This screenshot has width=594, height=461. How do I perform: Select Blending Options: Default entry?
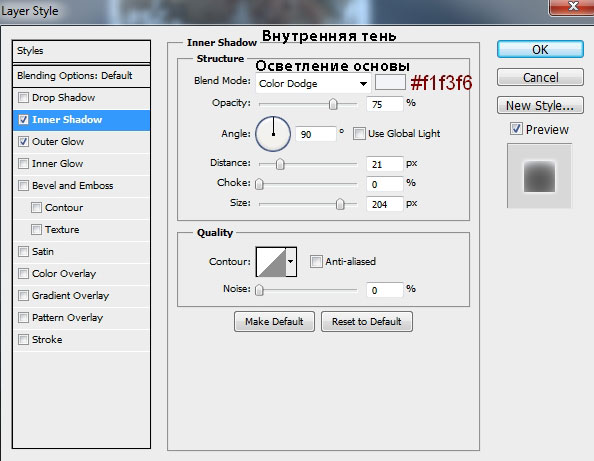[81, 76]
